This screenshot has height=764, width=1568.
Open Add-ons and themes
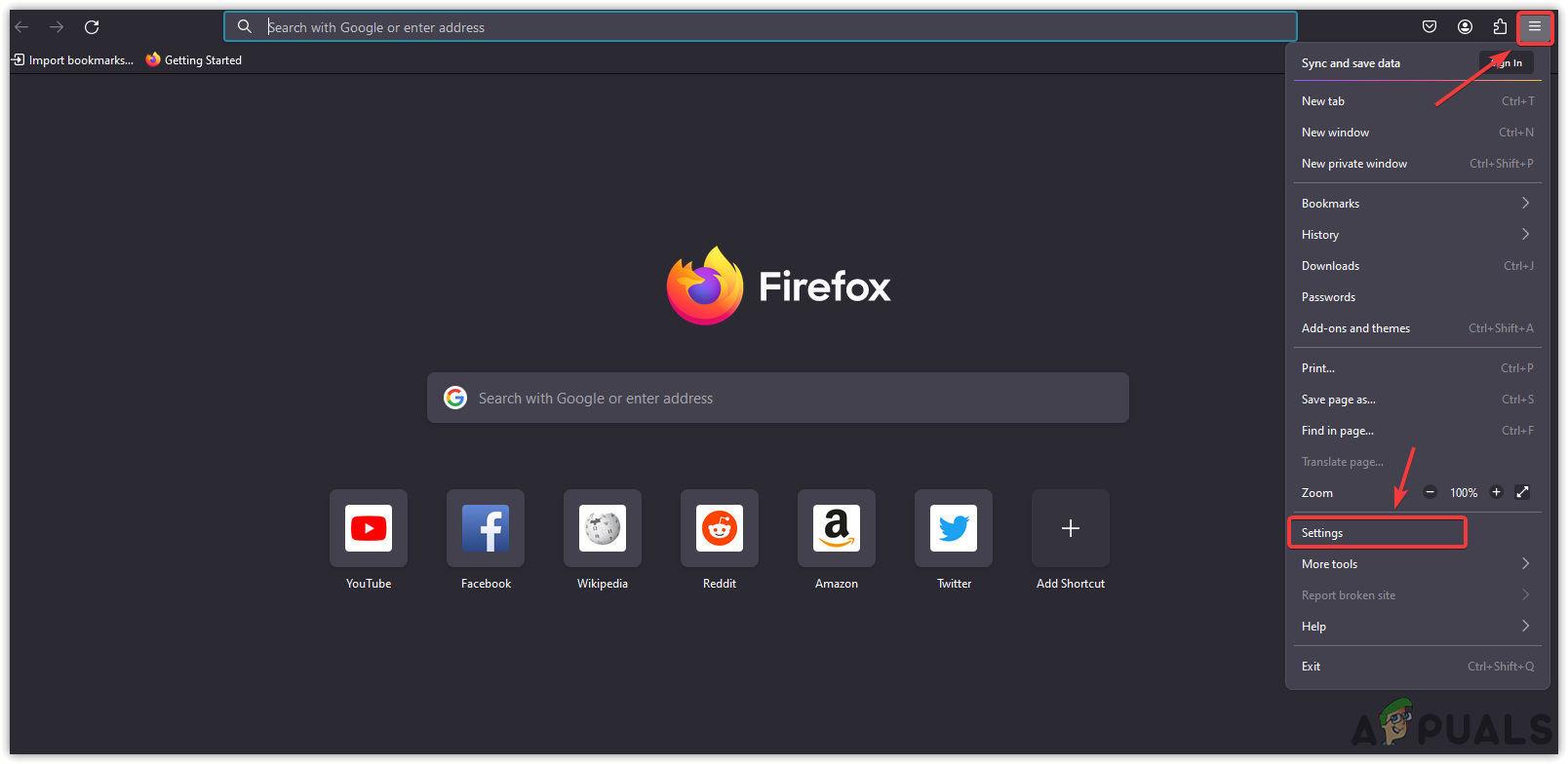(x=1418, y=328)
